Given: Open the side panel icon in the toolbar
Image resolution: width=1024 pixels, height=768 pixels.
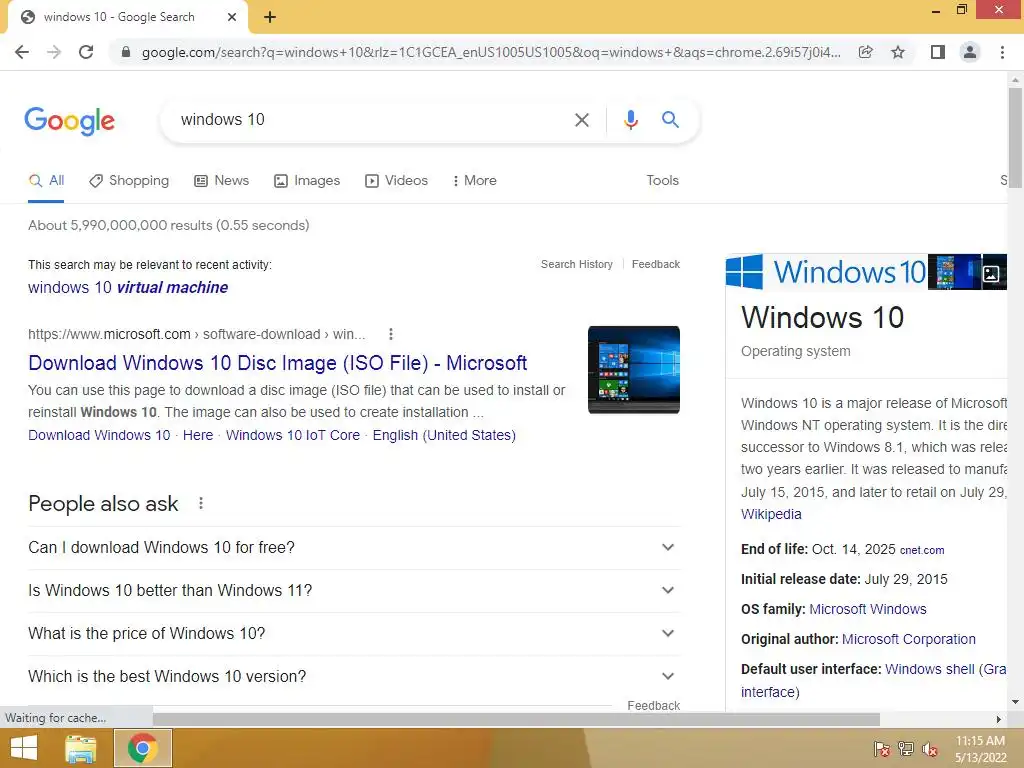Looking at the screenshot, I should pyautogui.click(x=938, y=52).
